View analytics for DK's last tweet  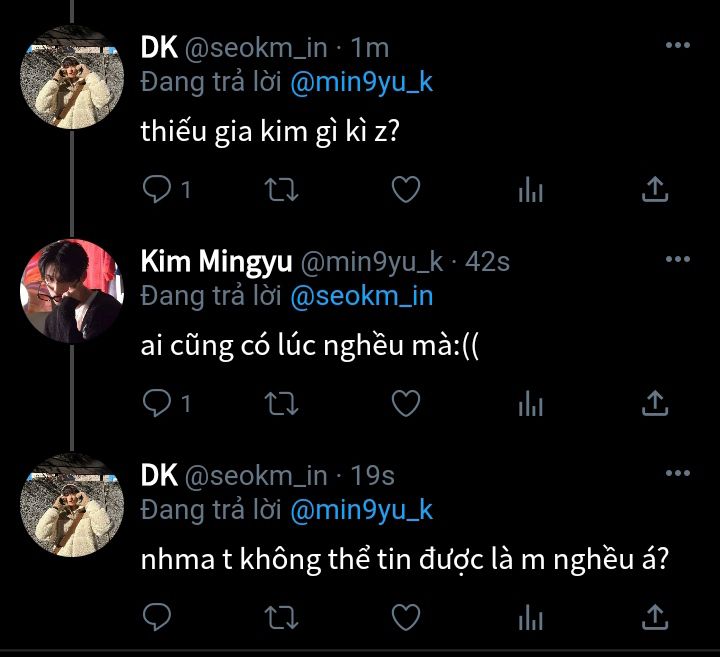pyautogui.click(x=530, y=616)
